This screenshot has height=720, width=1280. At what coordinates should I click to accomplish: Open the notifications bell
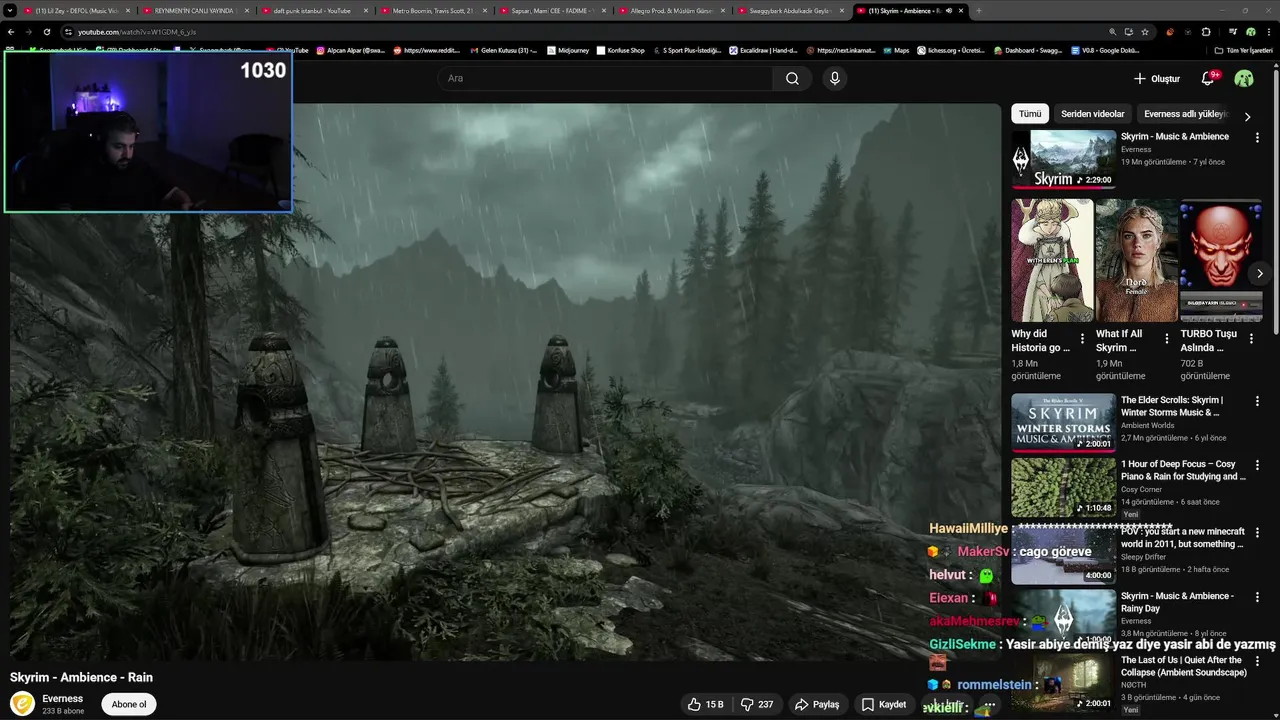(1207, 78)
